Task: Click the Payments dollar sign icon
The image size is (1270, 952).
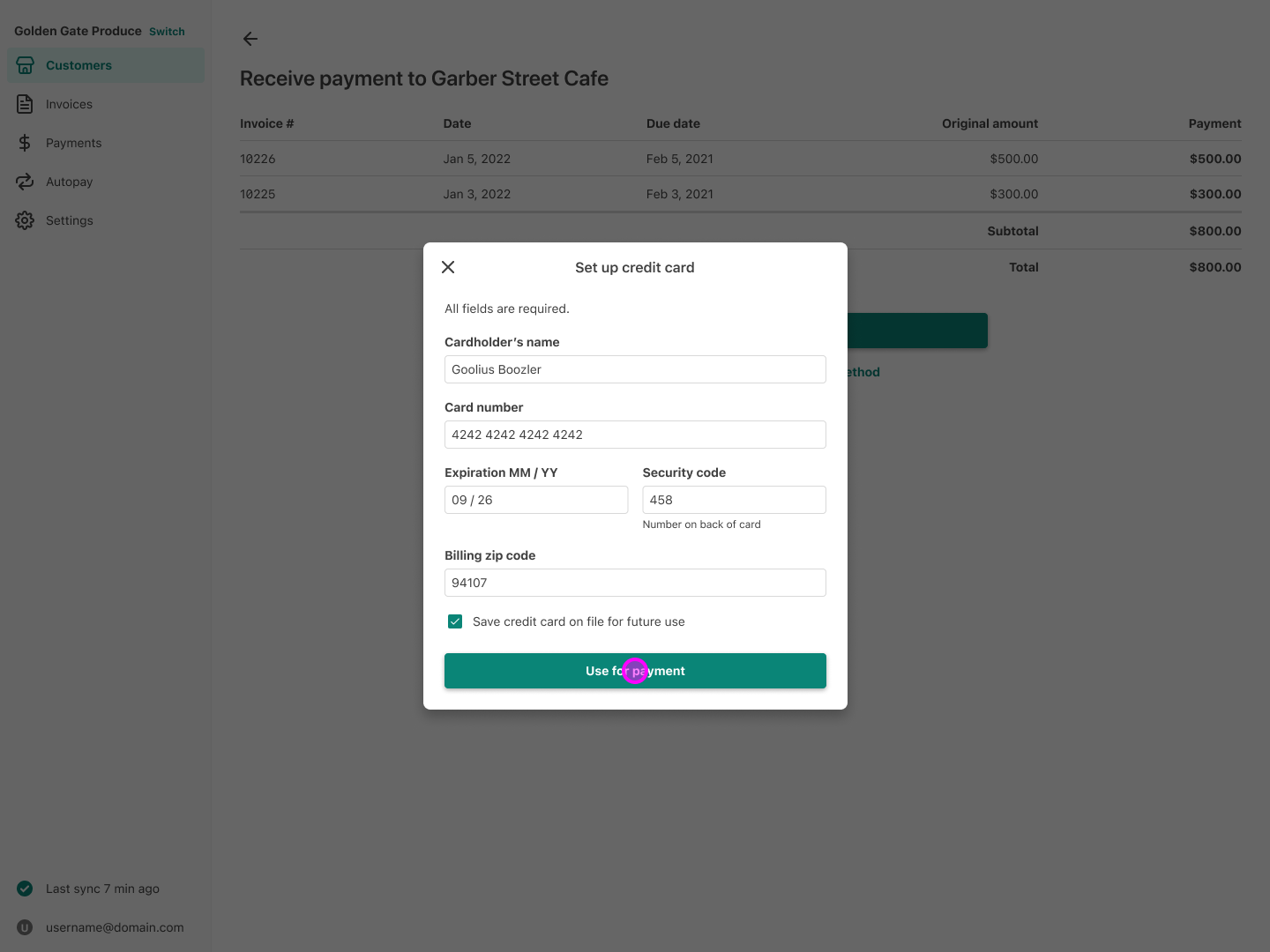Action: 25,143
